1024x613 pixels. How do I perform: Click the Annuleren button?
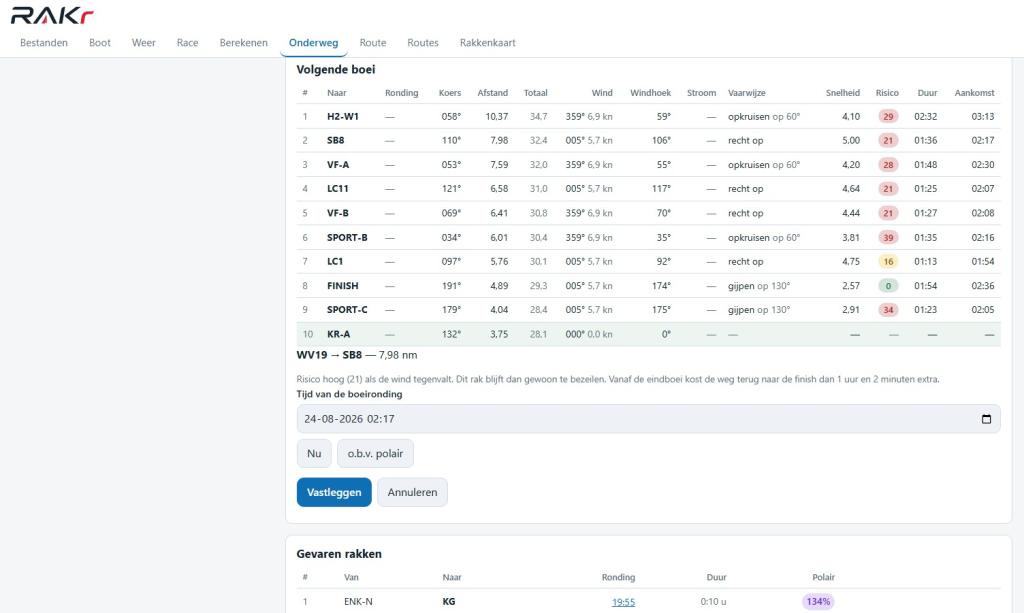coord(412,492)
